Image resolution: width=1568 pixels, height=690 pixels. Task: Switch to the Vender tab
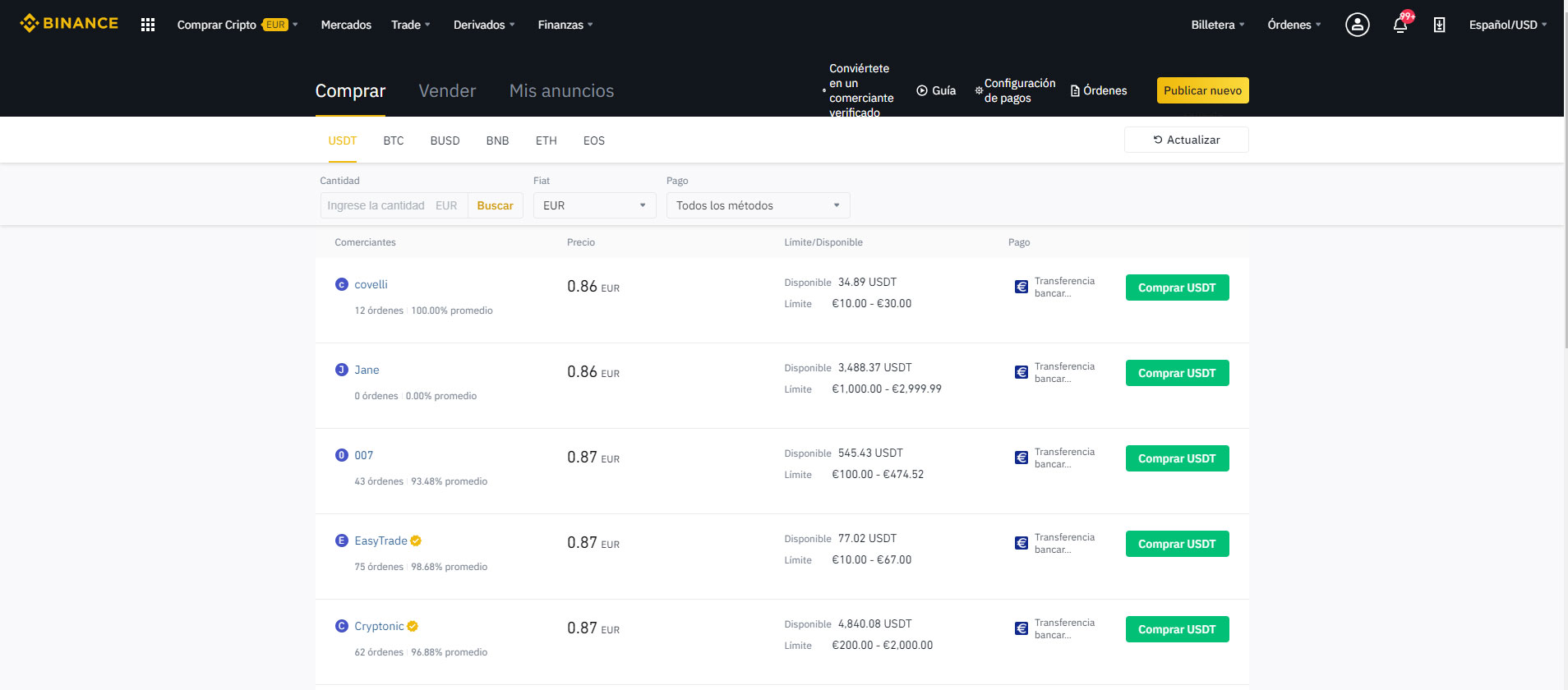(447, 90)
